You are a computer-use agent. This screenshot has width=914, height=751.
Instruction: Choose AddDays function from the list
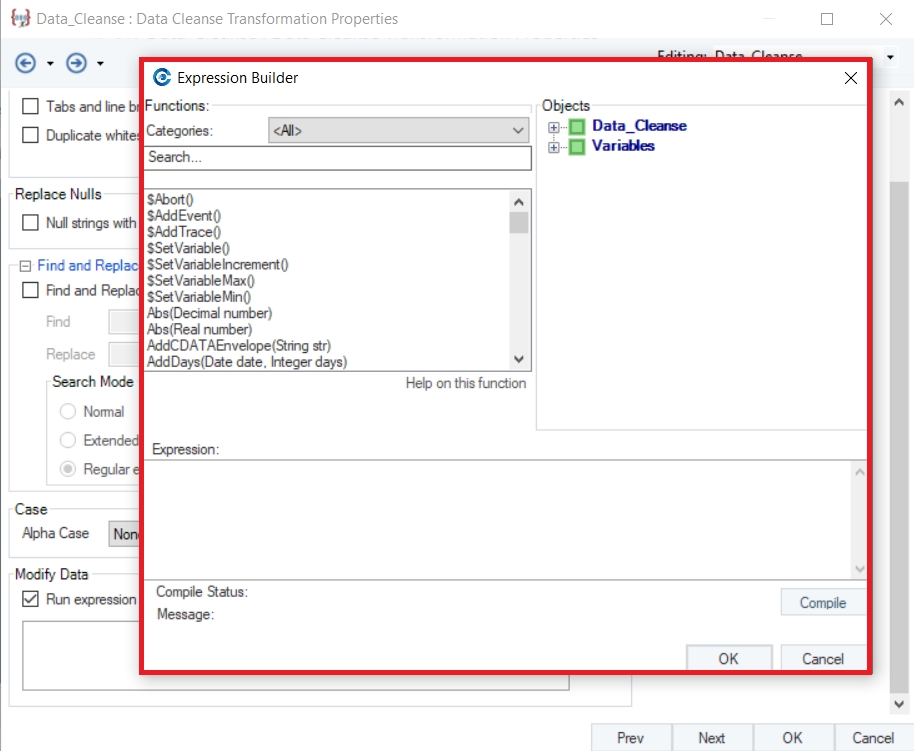coord(246,362)
